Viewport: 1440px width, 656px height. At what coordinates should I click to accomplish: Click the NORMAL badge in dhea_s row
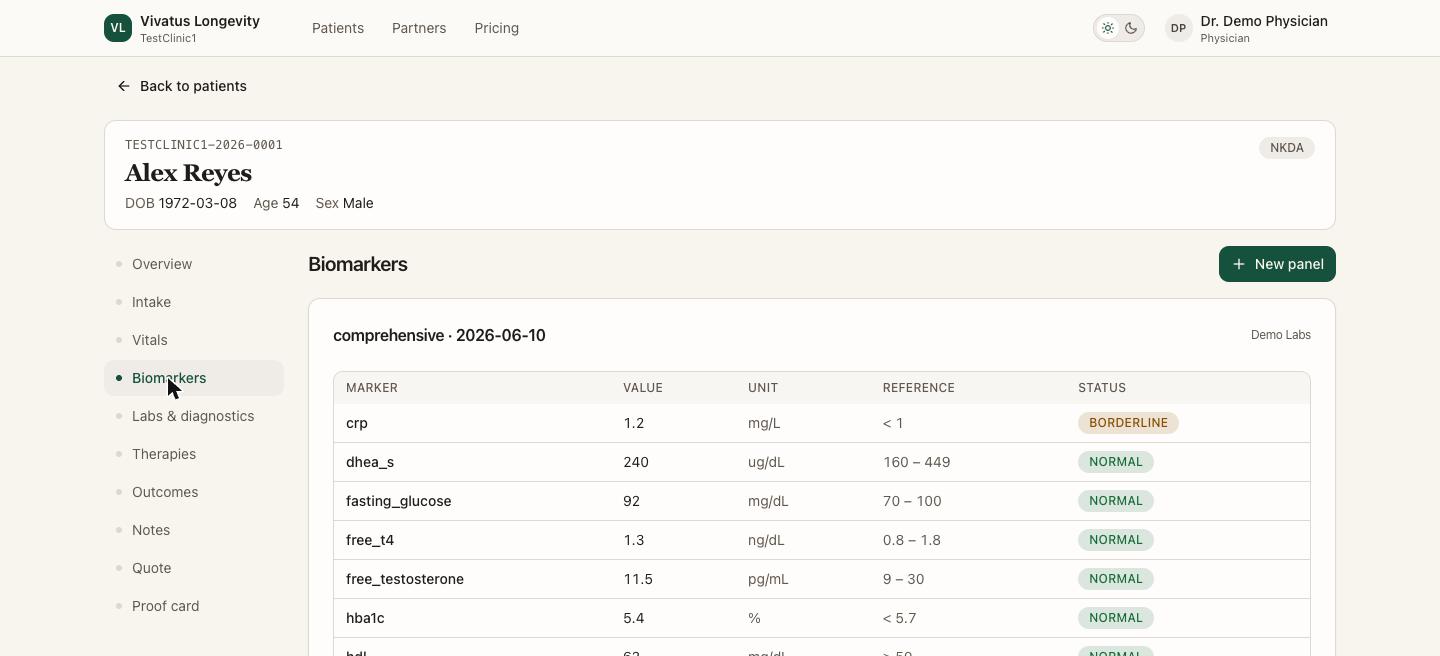point(1116,462)
